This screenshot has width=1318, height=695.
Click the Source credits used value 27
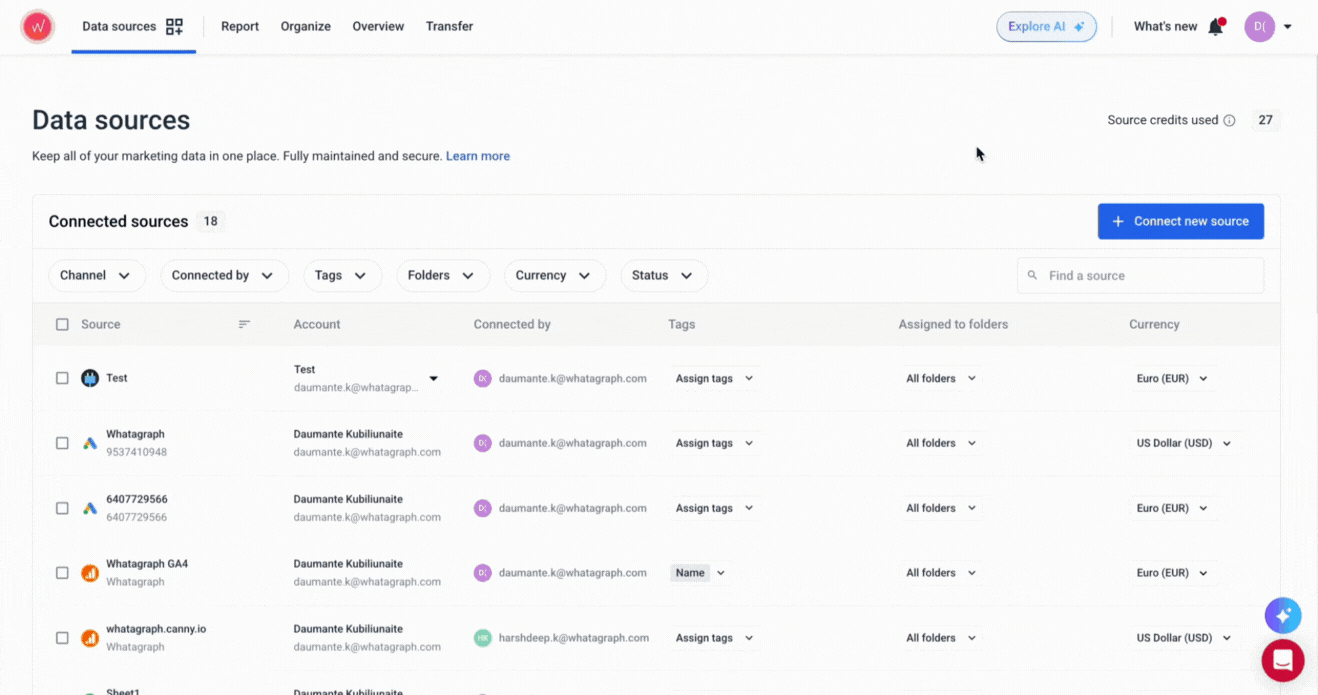(1266, 120)
